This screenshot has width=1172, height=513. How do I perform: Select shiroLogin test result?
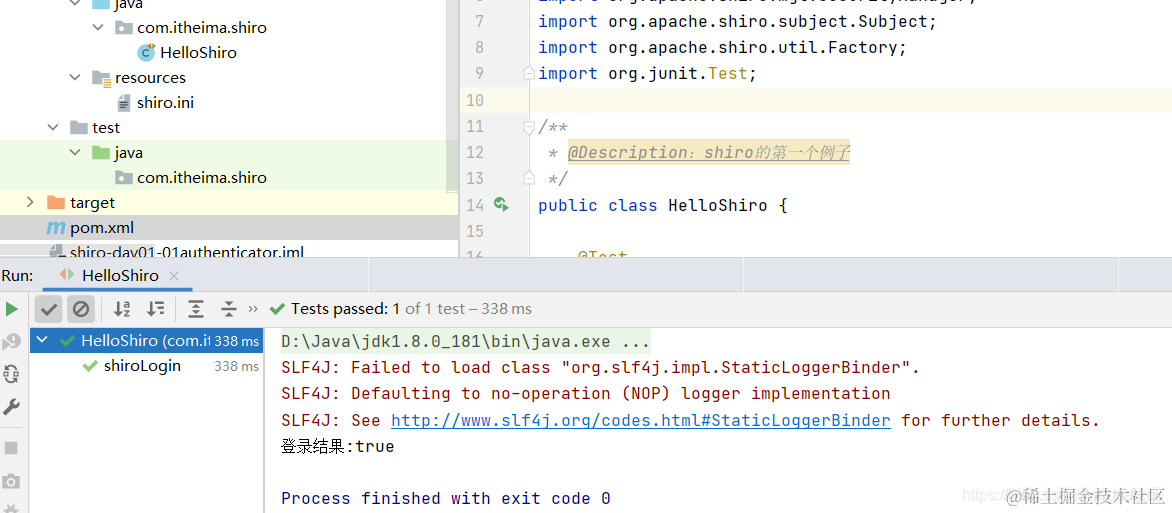point(142,366)
